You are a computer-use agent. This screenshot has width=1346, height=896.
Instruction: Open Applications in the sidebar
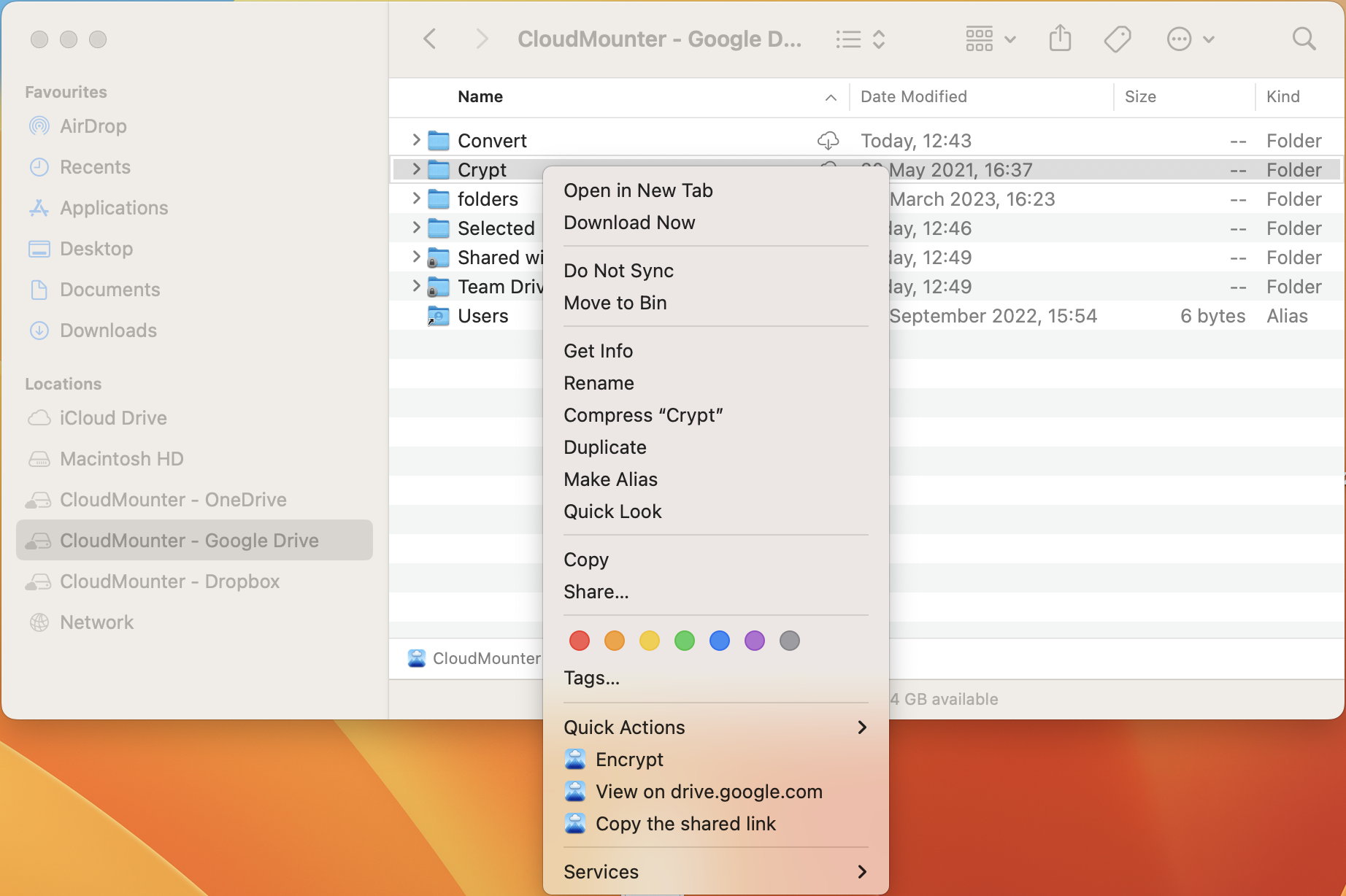(x=194, y=208)
